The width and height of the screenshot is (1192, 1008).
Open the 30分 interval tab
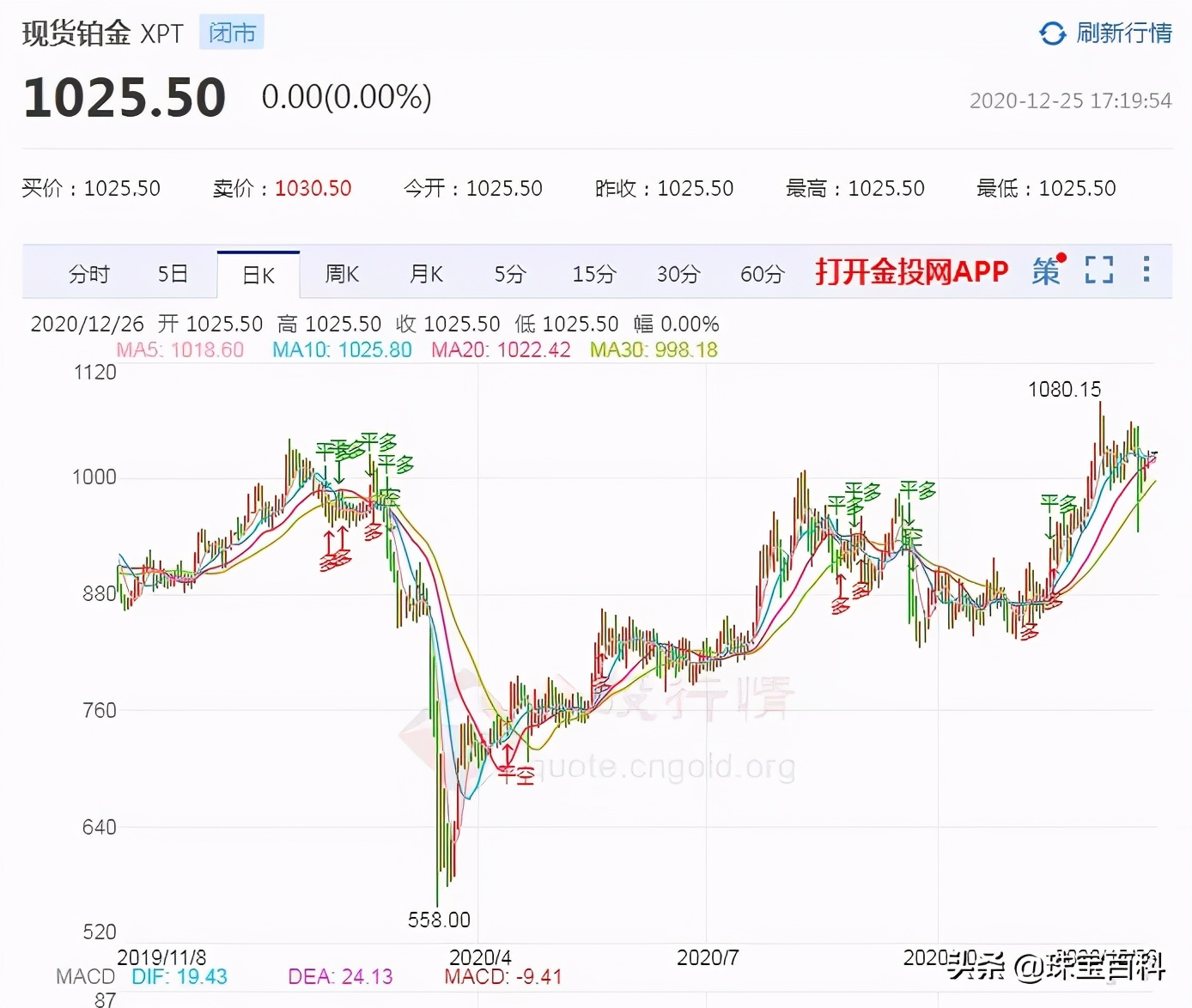tap(678, 273)
